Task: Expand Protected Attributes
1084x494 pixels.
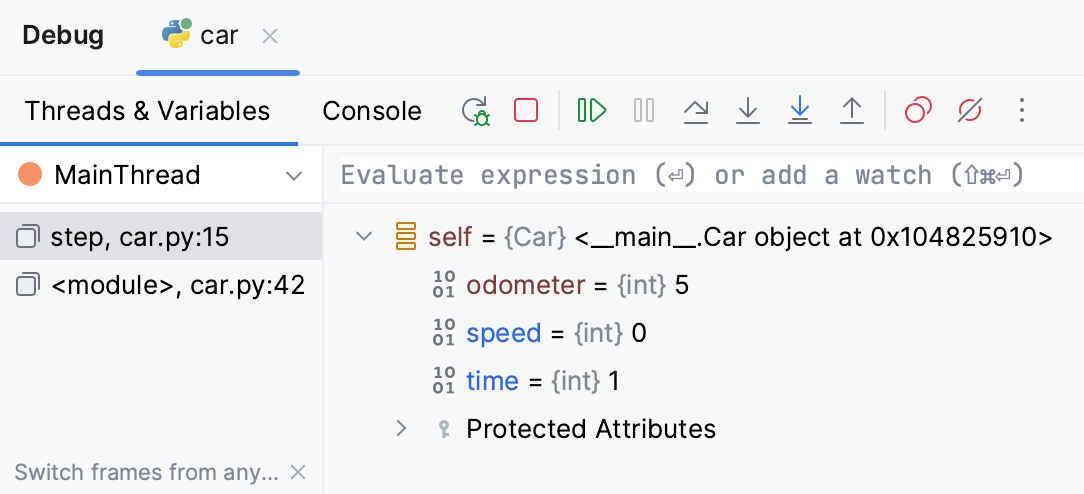Action: pos(401,429)
